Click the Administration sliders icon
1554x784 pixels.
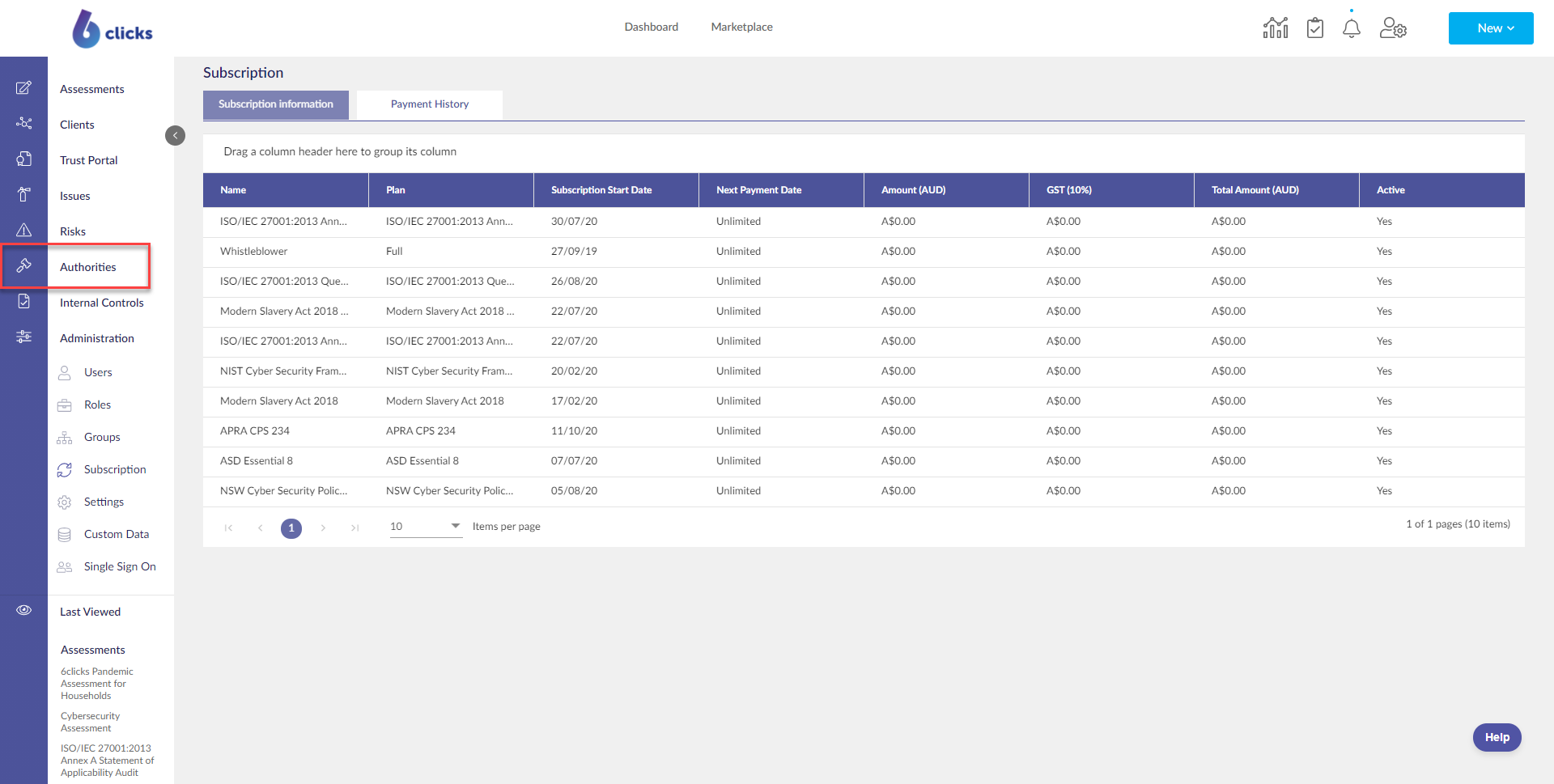(x=24, y=337)
